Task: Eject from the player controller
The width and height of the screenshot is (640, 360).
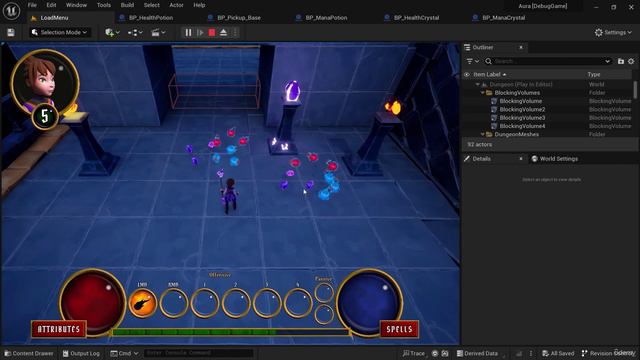Action: [x=223, y=33]
